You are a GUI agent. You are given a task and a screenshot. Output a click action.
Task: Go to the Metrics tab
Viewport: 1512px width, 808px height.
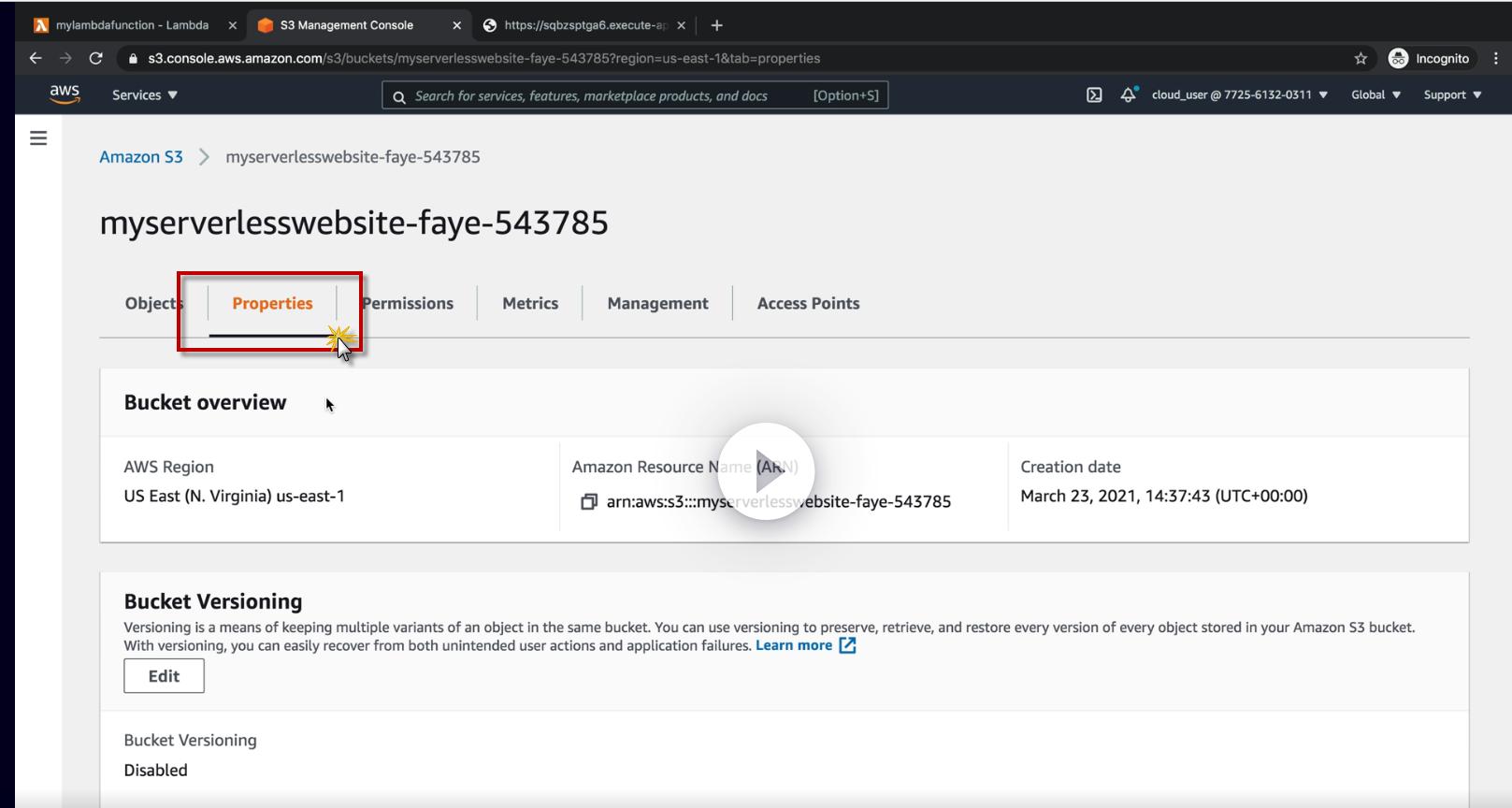coord(530,303)
